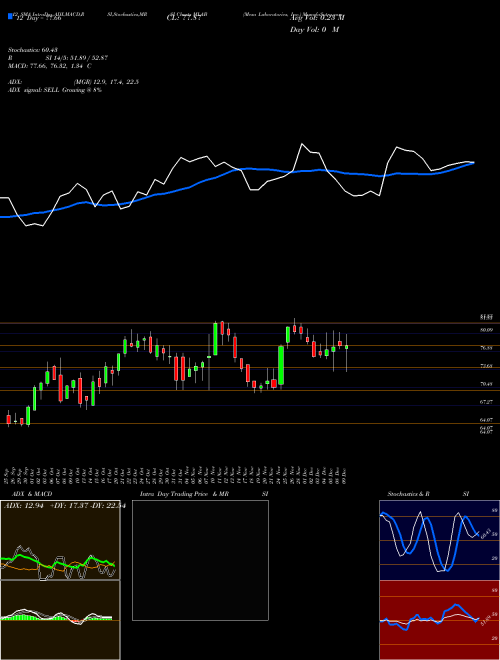This screenshot has width=500, height=660.
Task: Click the "Avg Vol: 0.23 M" label
Action: pyautogui.click(x=317, y=18)
